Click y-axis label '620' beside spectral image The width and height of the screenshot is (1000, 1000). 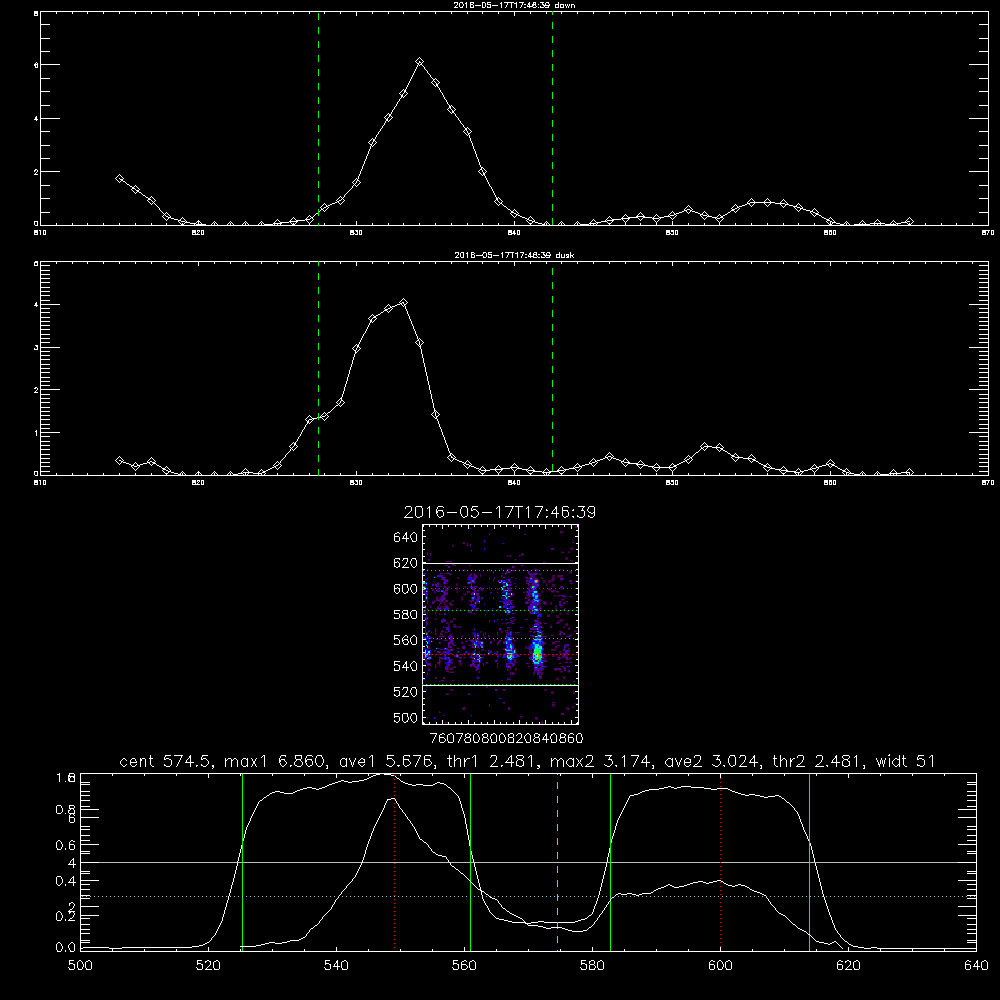point(405,563)
